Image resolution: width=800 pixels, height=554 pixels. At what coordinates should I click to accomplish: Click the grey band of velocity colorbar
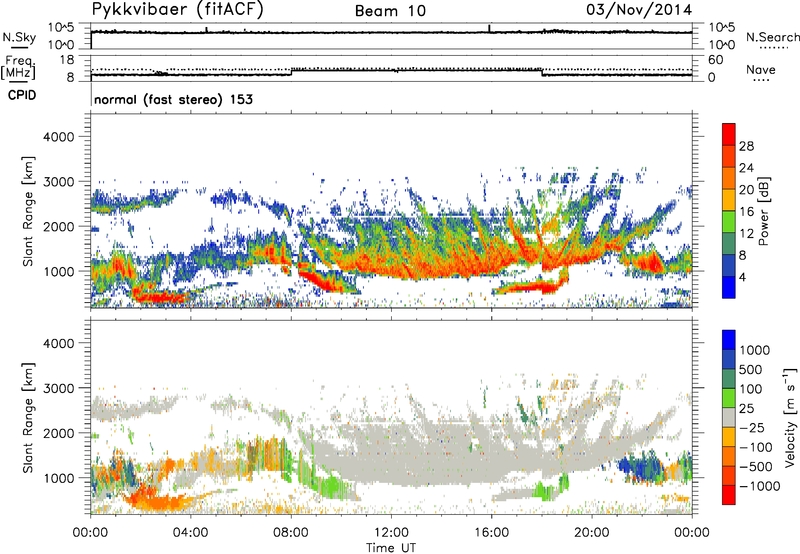pyautogui.click(x=729, y=418)
